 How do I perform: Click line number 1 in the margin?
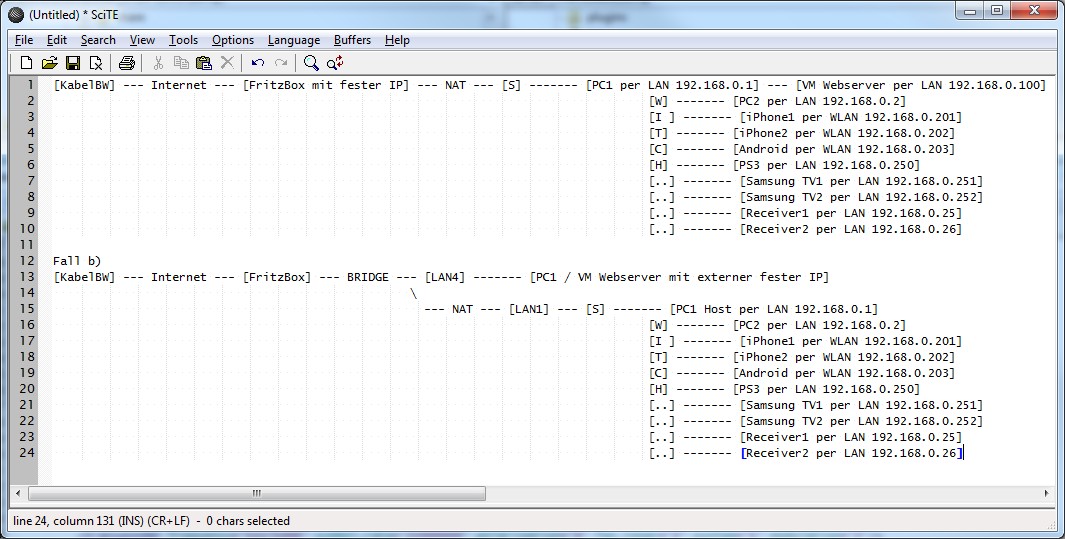pyautogui.click(x=29, y=85)
